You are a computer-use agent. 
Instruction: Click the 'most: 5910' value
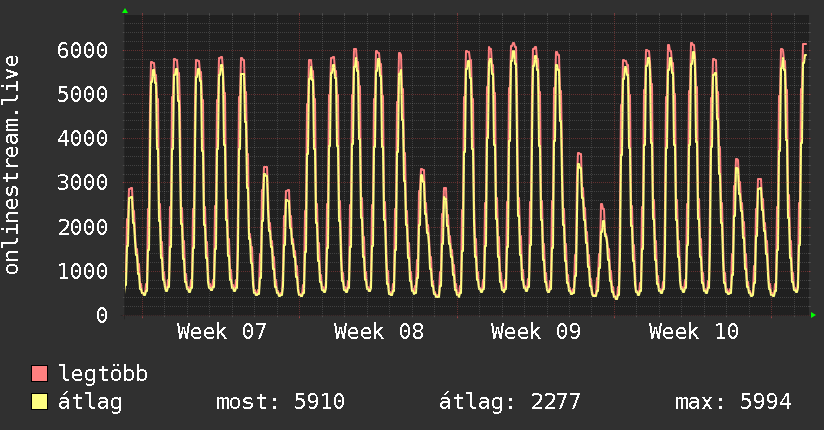pyautogui.click(x=281, y=402)
